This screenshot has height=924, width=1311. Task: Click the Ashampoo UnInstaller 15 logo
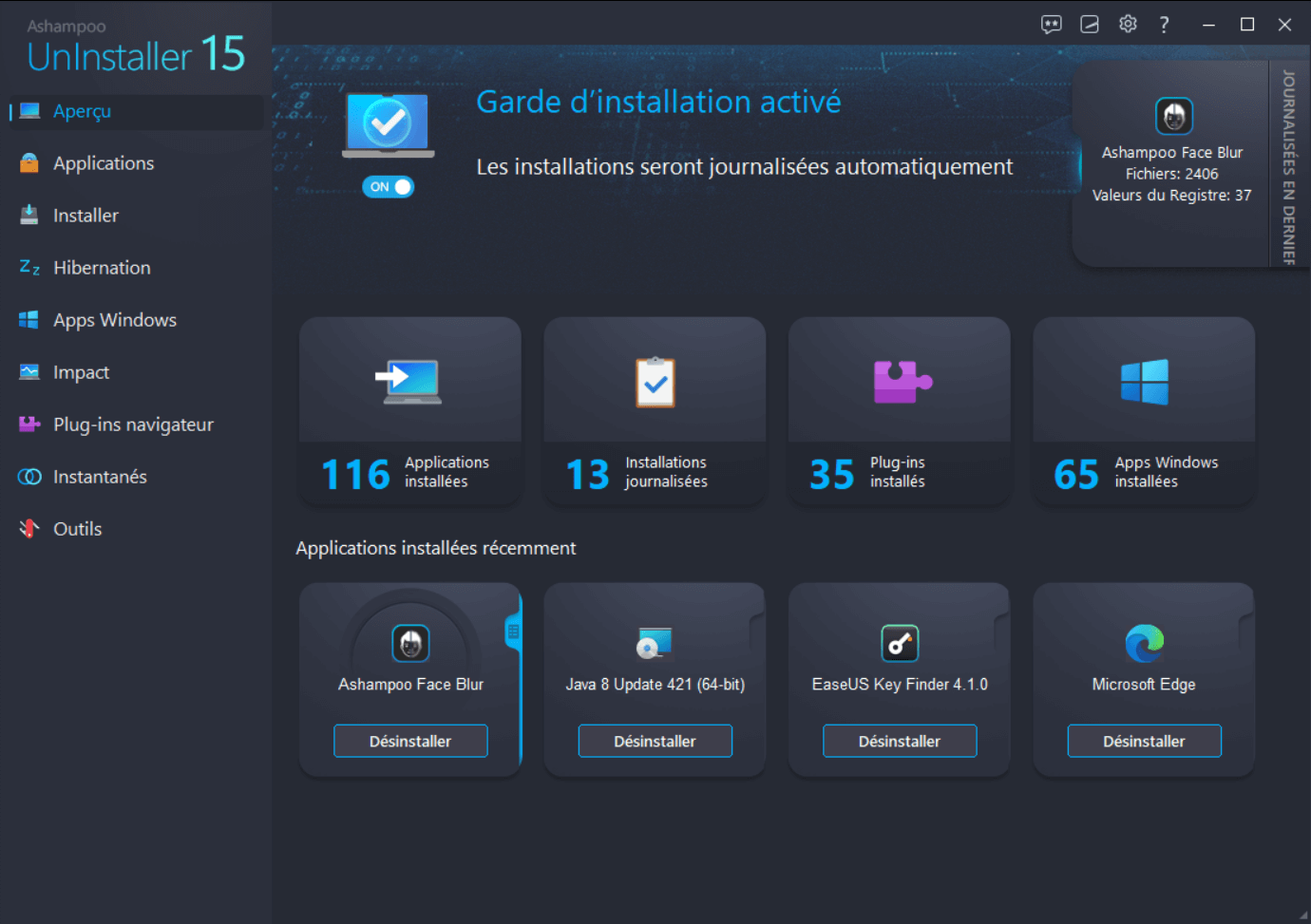click(x=136, y=47)
